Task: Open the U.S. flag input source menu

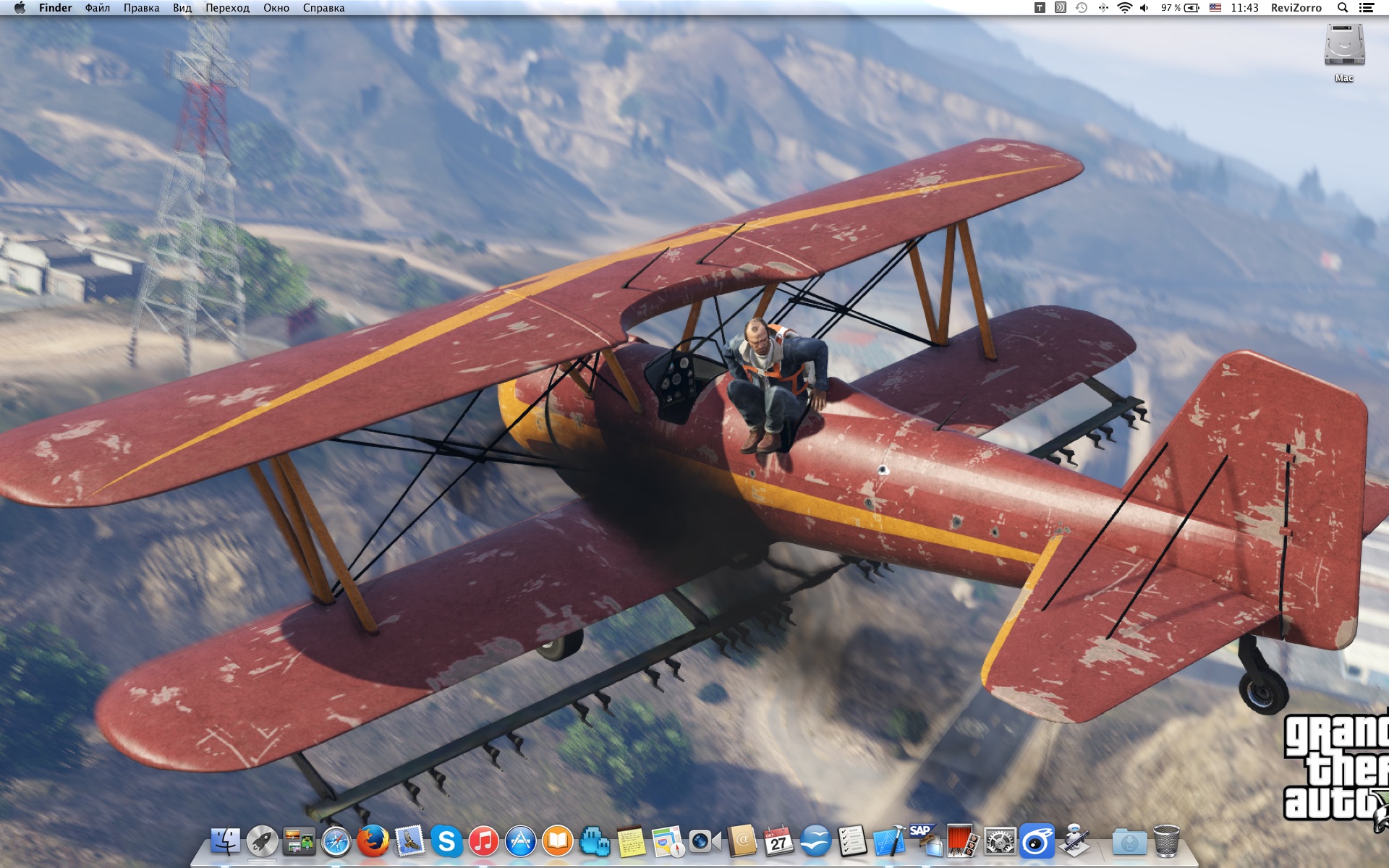Action: coord(1215,8)
